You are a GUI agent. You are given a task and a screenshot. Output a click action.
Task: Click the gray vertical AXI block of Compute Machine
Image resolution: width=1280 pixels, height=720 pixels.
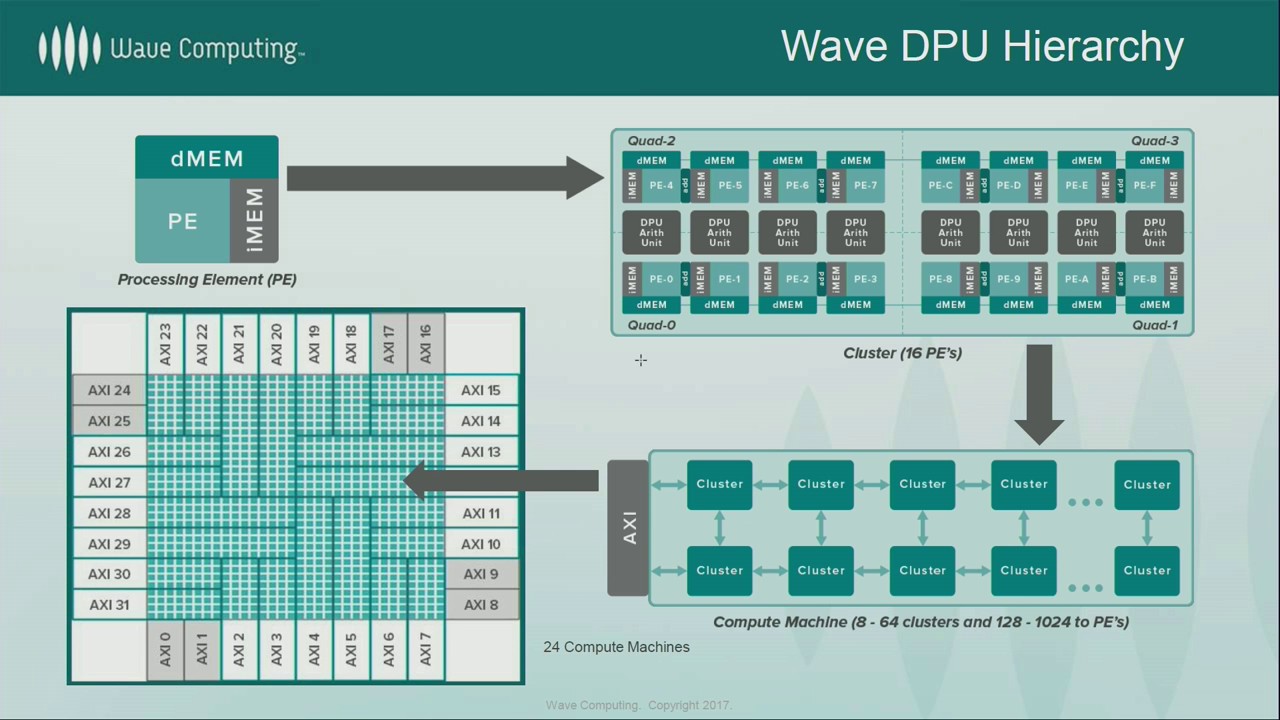click(628, 528)
